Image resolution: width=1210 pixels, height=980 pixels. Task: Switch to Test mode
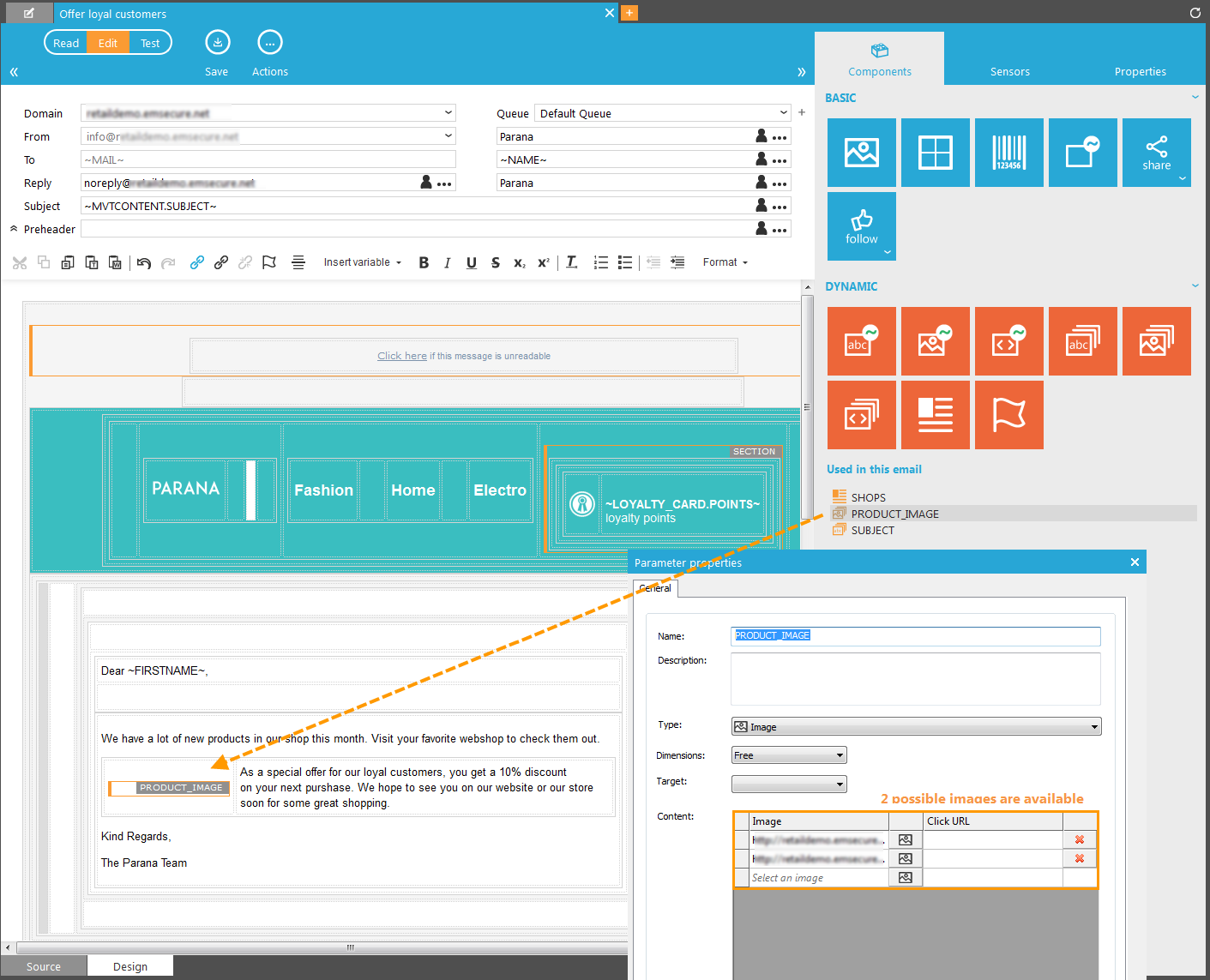150,43
